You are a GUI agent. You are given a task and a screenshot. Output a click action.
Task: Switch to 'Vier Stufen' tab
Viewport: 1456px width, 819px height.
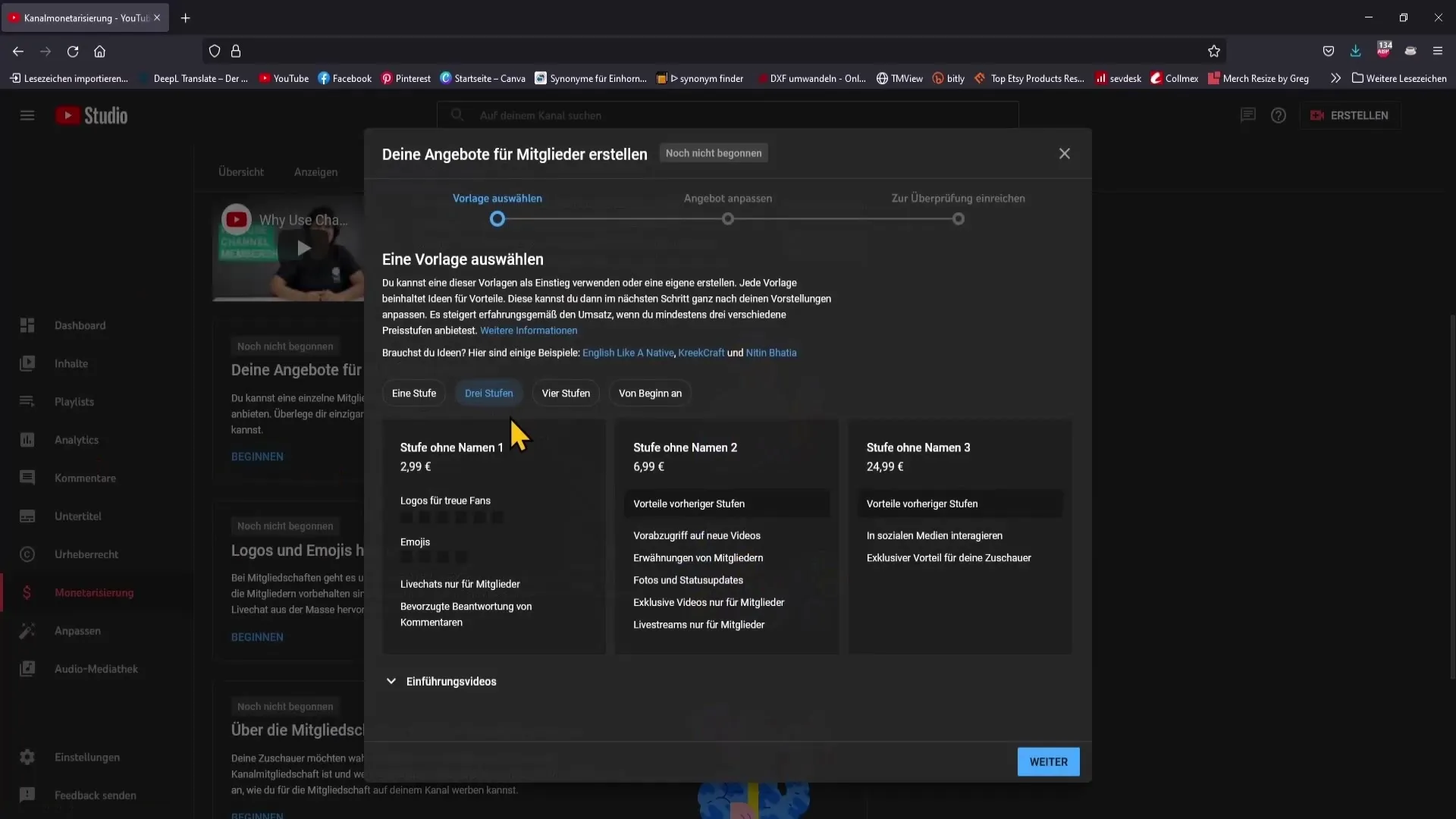click(565, 392)
